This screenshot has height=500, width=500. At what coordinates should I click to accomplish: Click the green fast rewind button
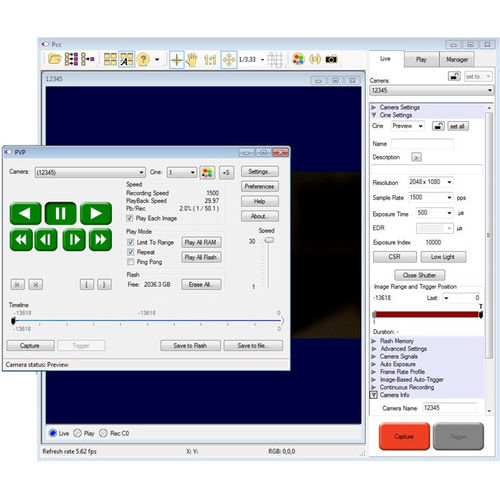[x=21, y=239]
